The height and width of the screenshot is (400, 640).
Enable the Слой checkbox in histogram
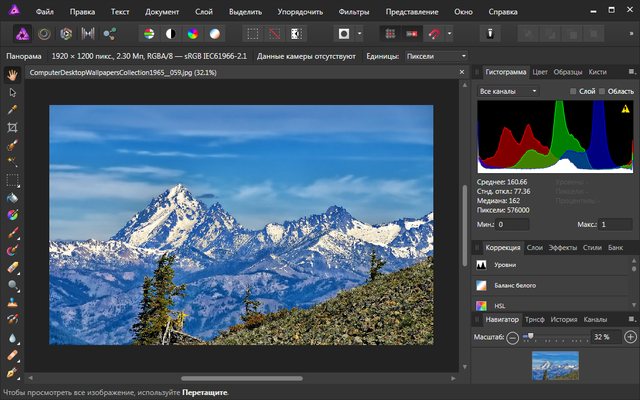[573, 91]
